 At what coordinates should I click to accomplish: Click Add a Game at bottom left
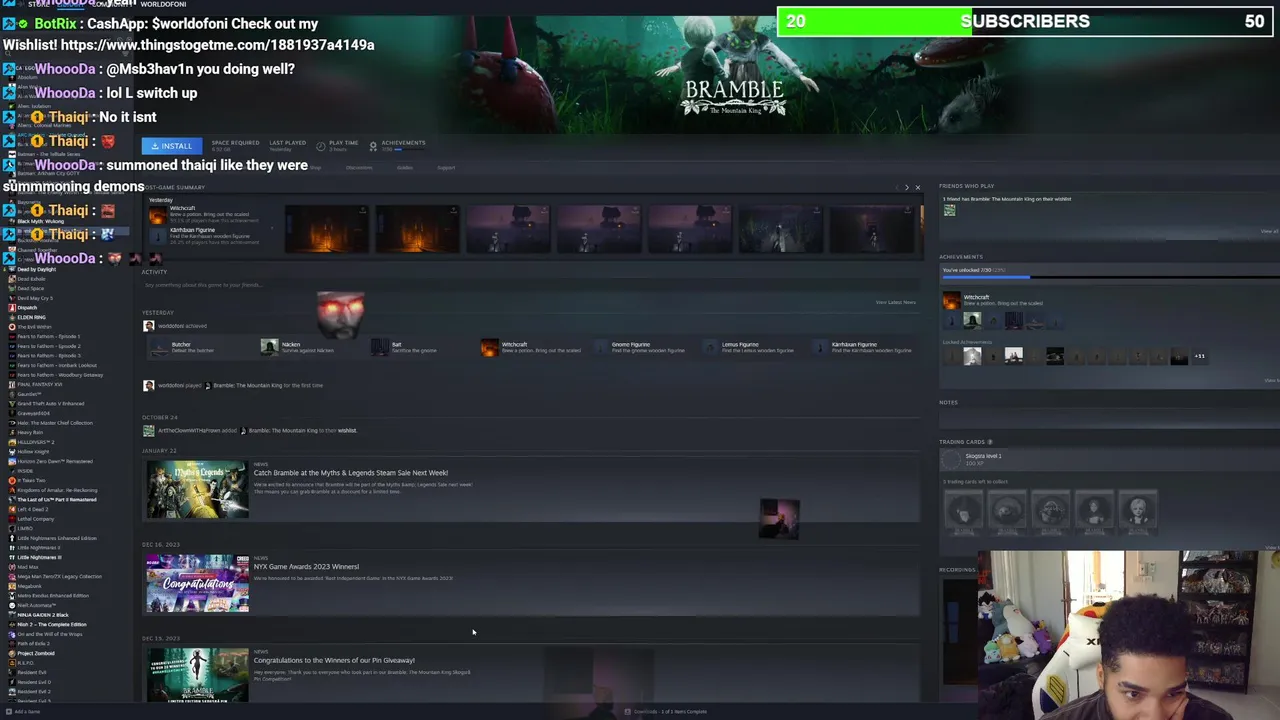pyautogui.click(x=24, y=711)
